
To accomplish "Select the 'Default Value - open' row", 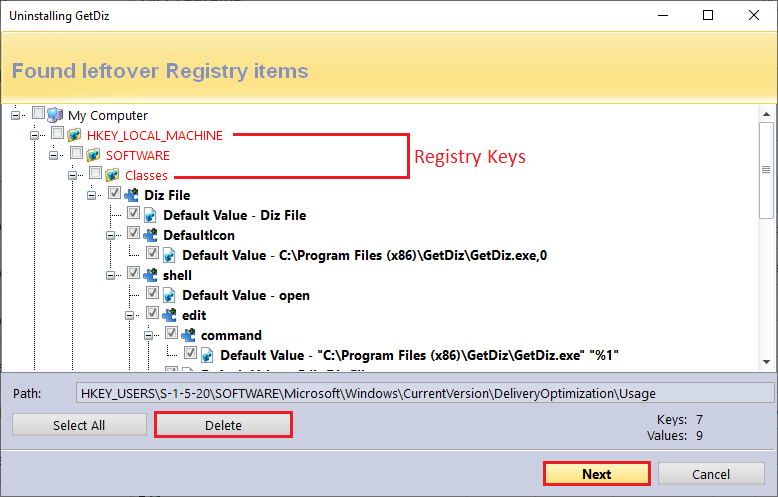I will pos(246,296).
